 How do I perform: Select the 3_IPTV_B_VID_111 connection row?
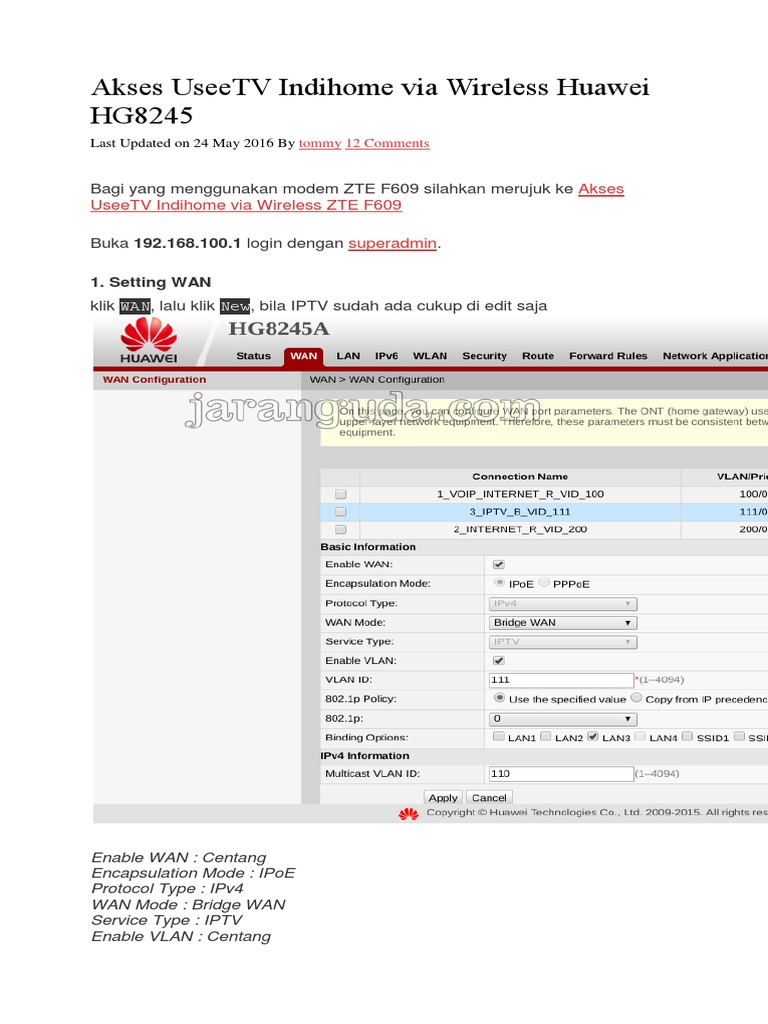coord(545,512)
